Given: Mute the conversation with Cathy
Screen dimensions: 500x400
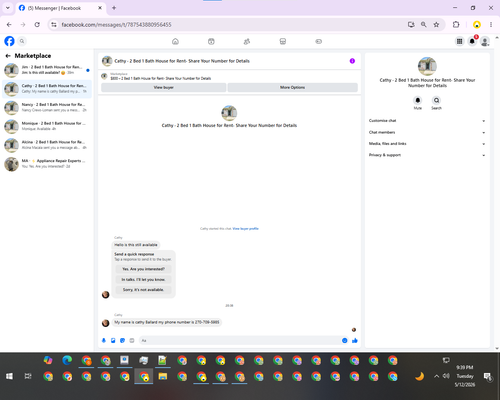Looking at the screenshot, I should tap(418, 100).
